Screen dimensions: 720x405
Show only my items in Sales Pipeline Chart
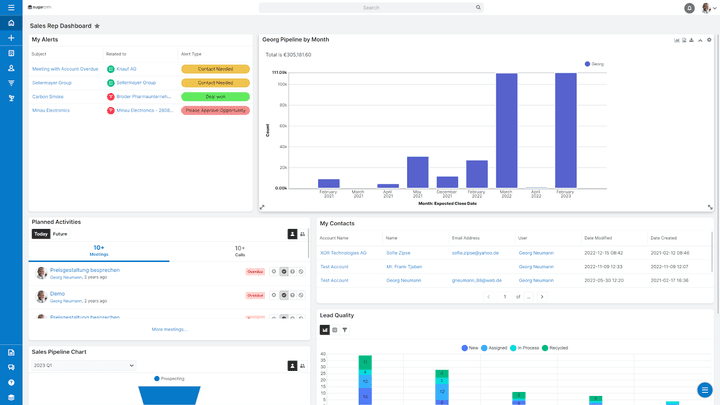(292, 366)
